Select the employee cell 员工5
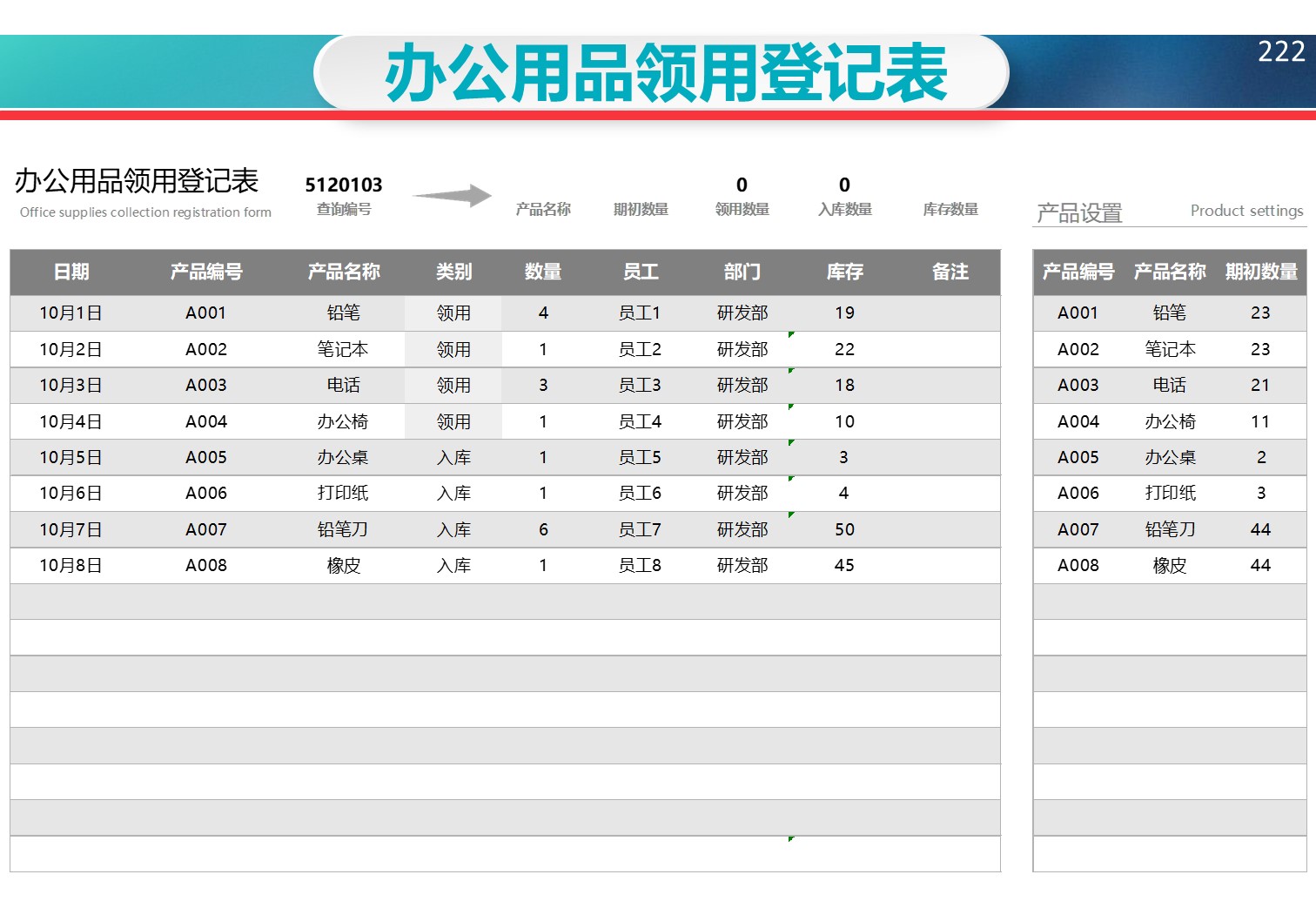Screen dimensions: 1316x908 640,457
